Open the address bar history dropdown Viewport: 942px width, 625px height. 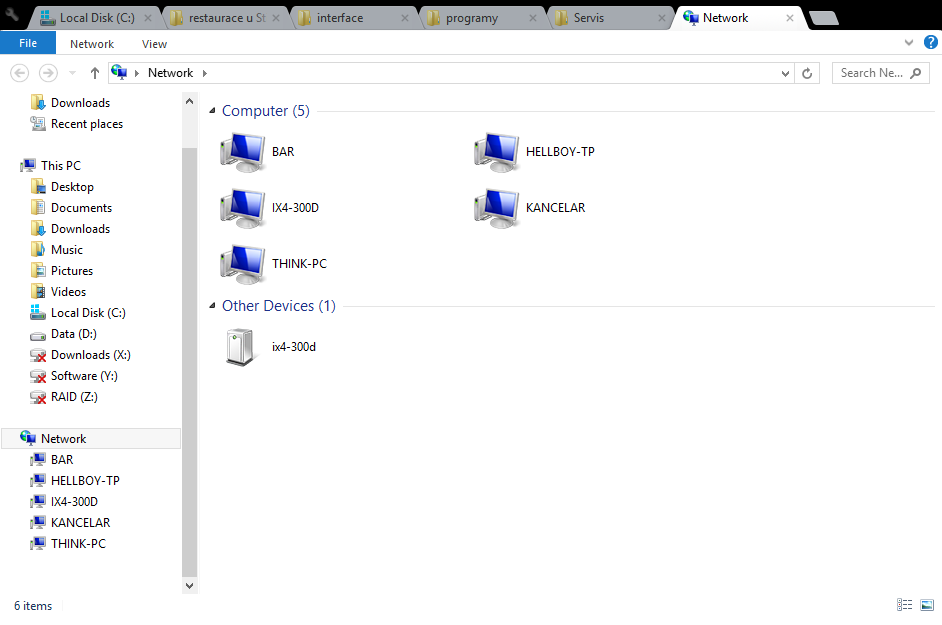[x=785, y=73]
